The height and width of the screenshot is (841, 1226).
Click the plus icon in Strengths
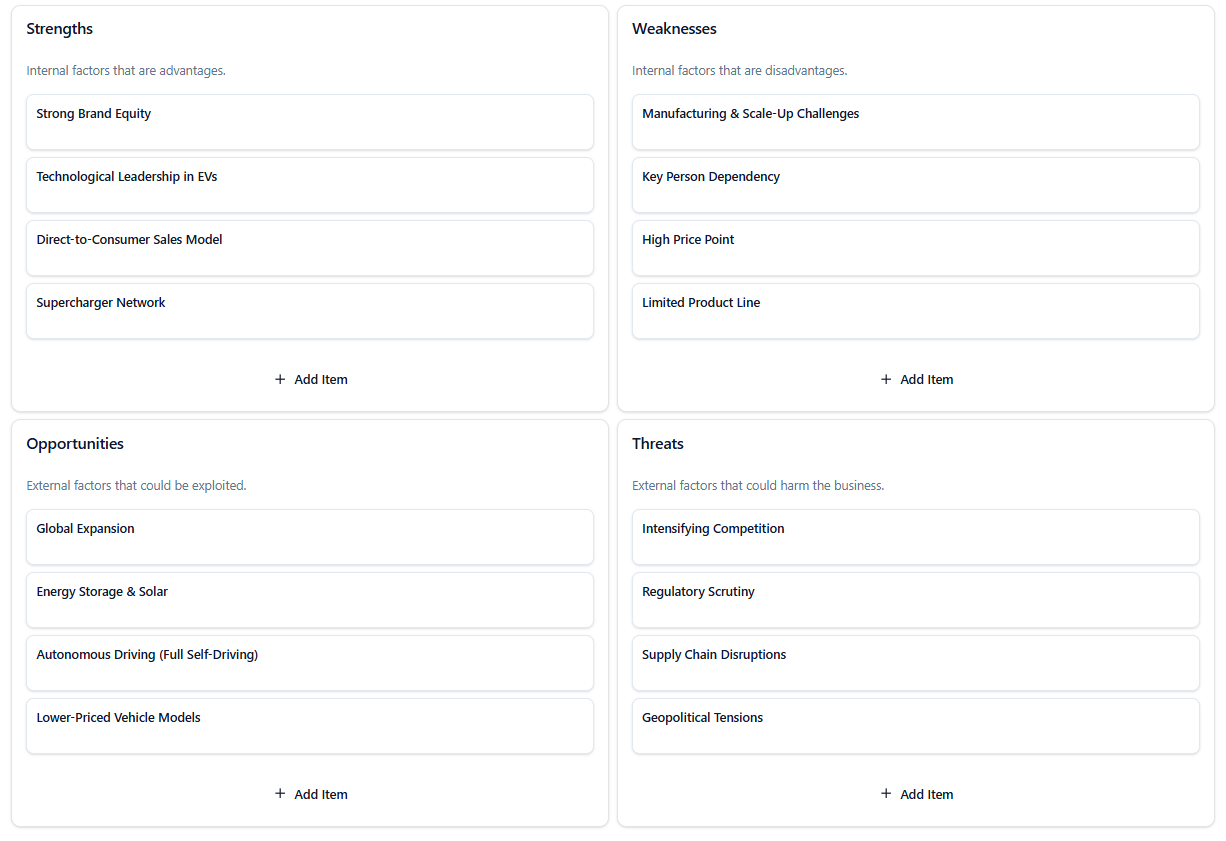point(280,380)
